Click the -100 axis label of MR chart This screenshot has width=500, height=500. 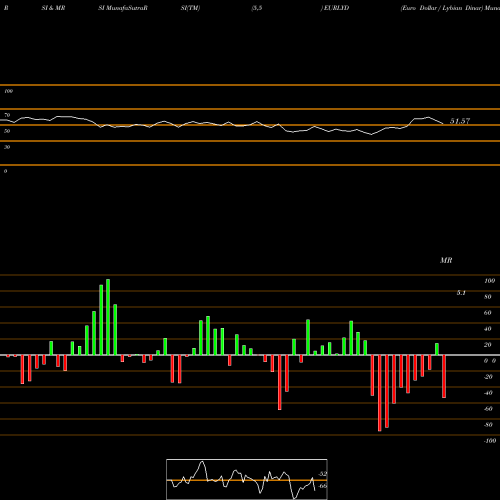[x=490, y=441]
